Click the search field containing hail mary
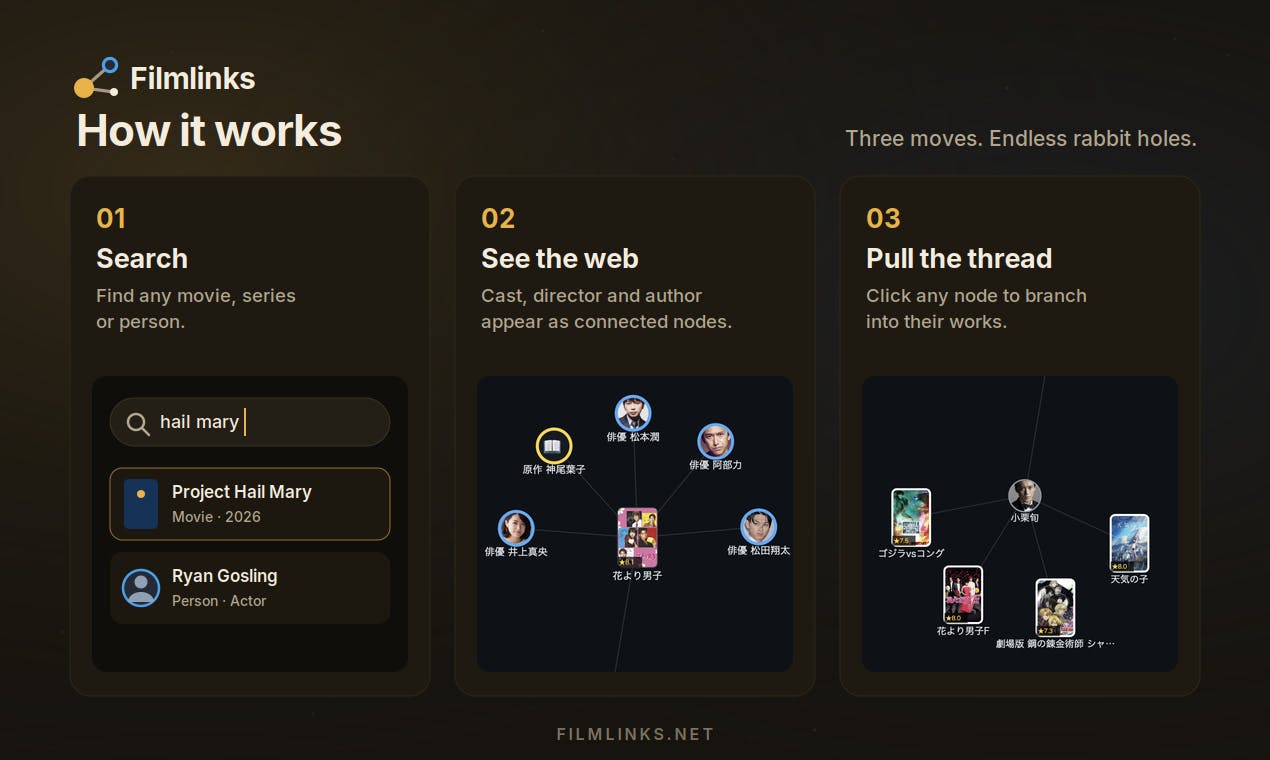The height and width of the screenshot is (760, 1270). point(250,422)
